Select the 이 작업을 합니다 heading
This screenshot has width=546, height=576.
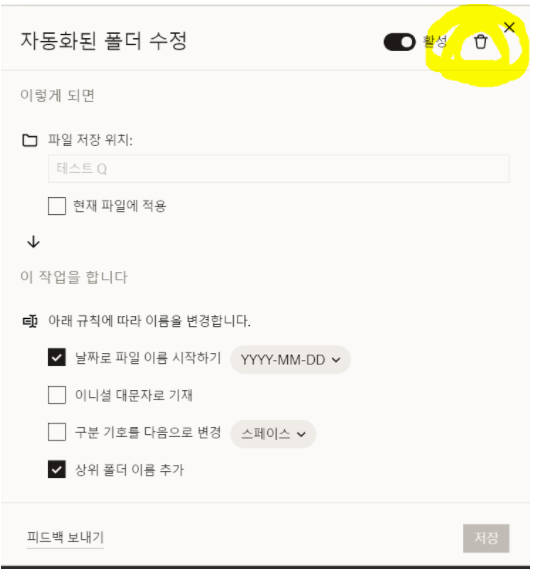74,277
